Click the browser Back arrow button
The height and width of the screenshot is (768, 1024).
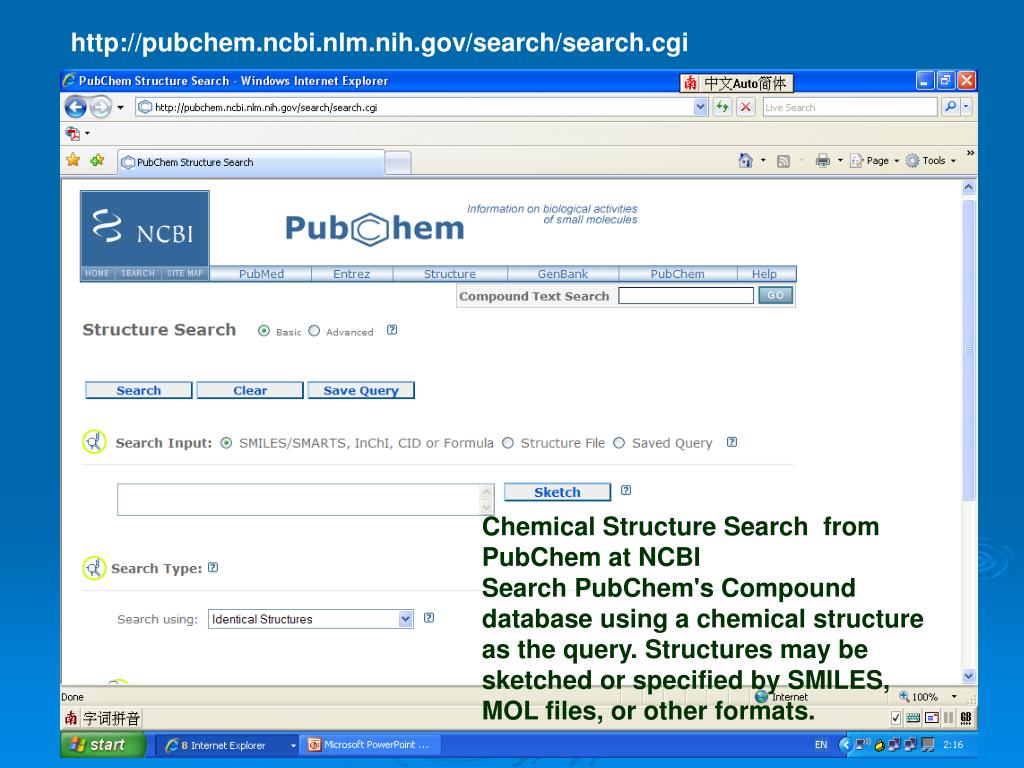point(76,106)
